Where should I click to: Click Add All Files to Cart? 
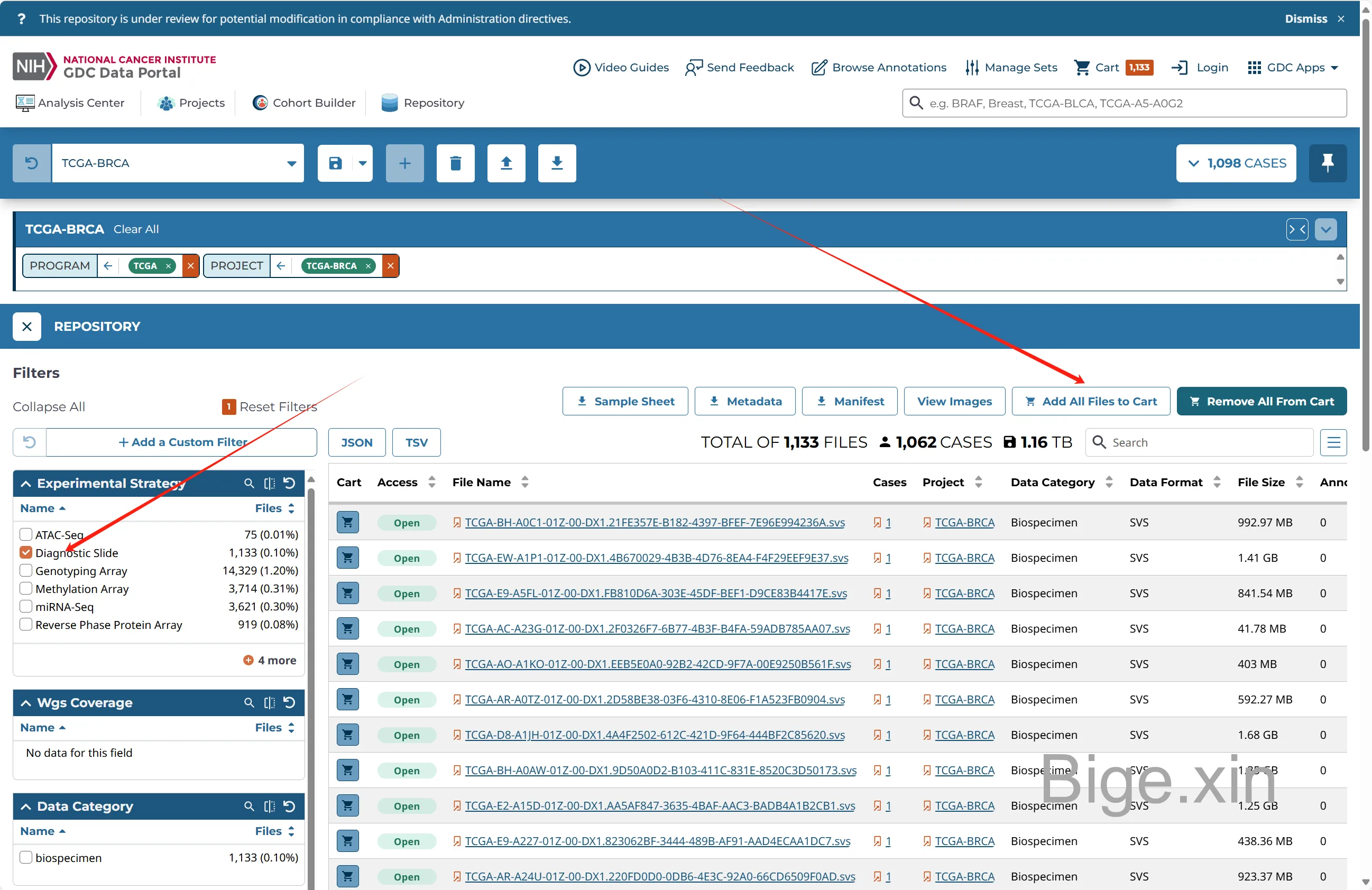pyautogui.click(x=1091, y=401)
